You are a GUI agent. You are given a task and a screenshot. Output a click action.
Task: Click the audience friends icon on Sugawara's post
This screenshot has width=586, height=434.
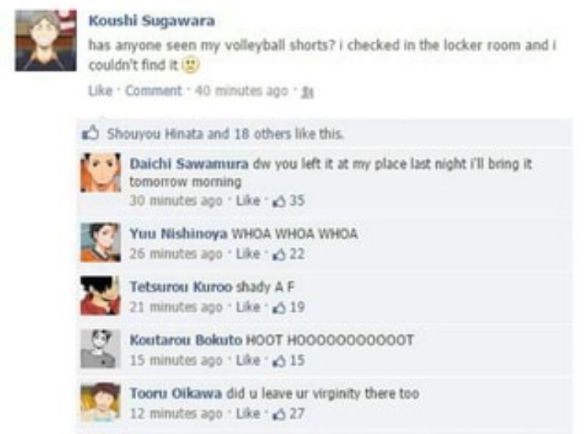[308, 92]
